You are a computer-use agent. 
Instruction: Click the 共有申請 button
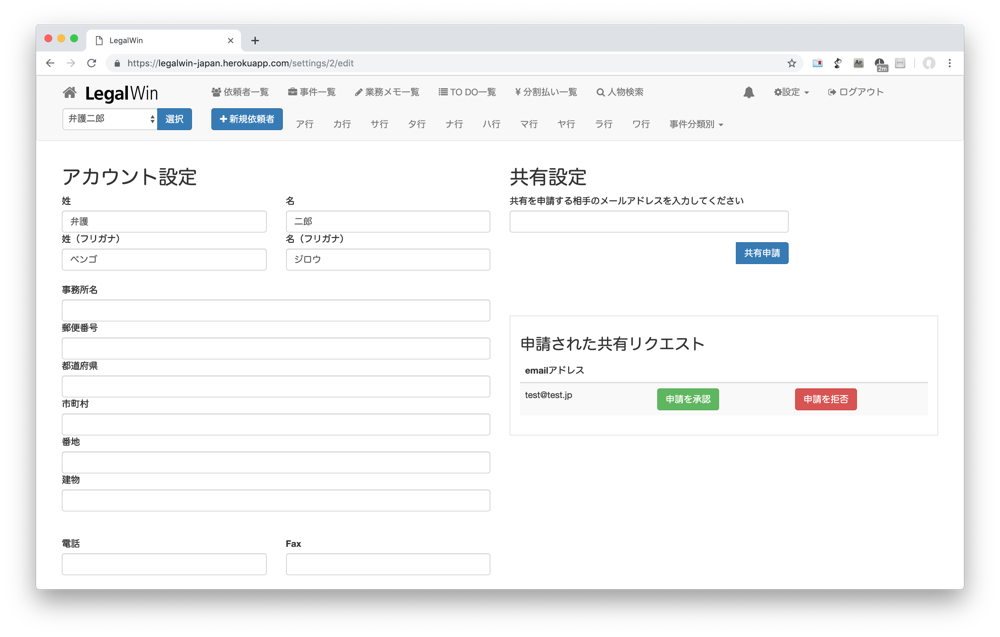pos(762,254)
